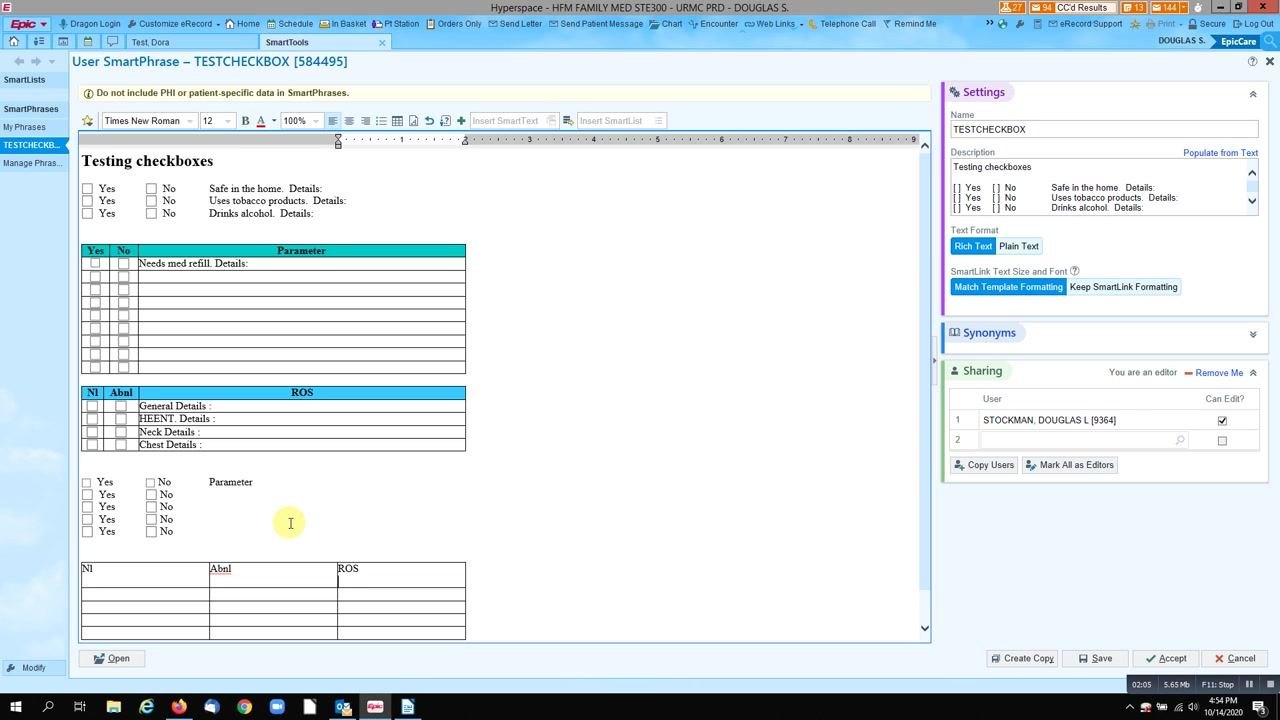Click the favorite star icon in editor toolbar
1280x720 pixels.
point(88,121)
